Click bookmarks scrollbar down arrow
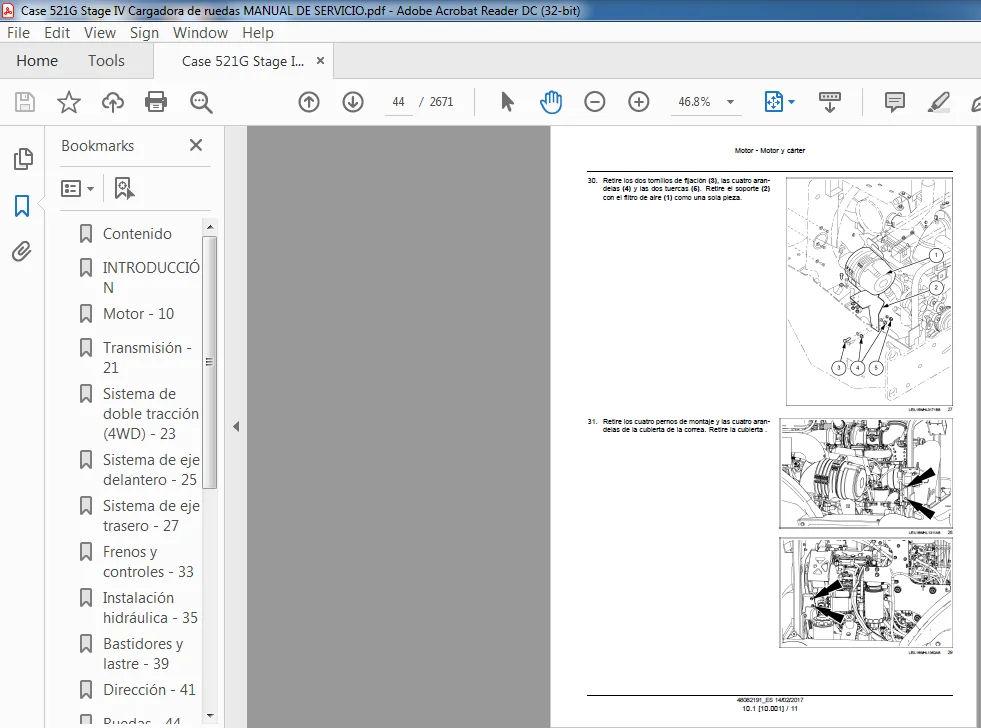The height and width of the screenshot is (728, 981). pos(210,715)
